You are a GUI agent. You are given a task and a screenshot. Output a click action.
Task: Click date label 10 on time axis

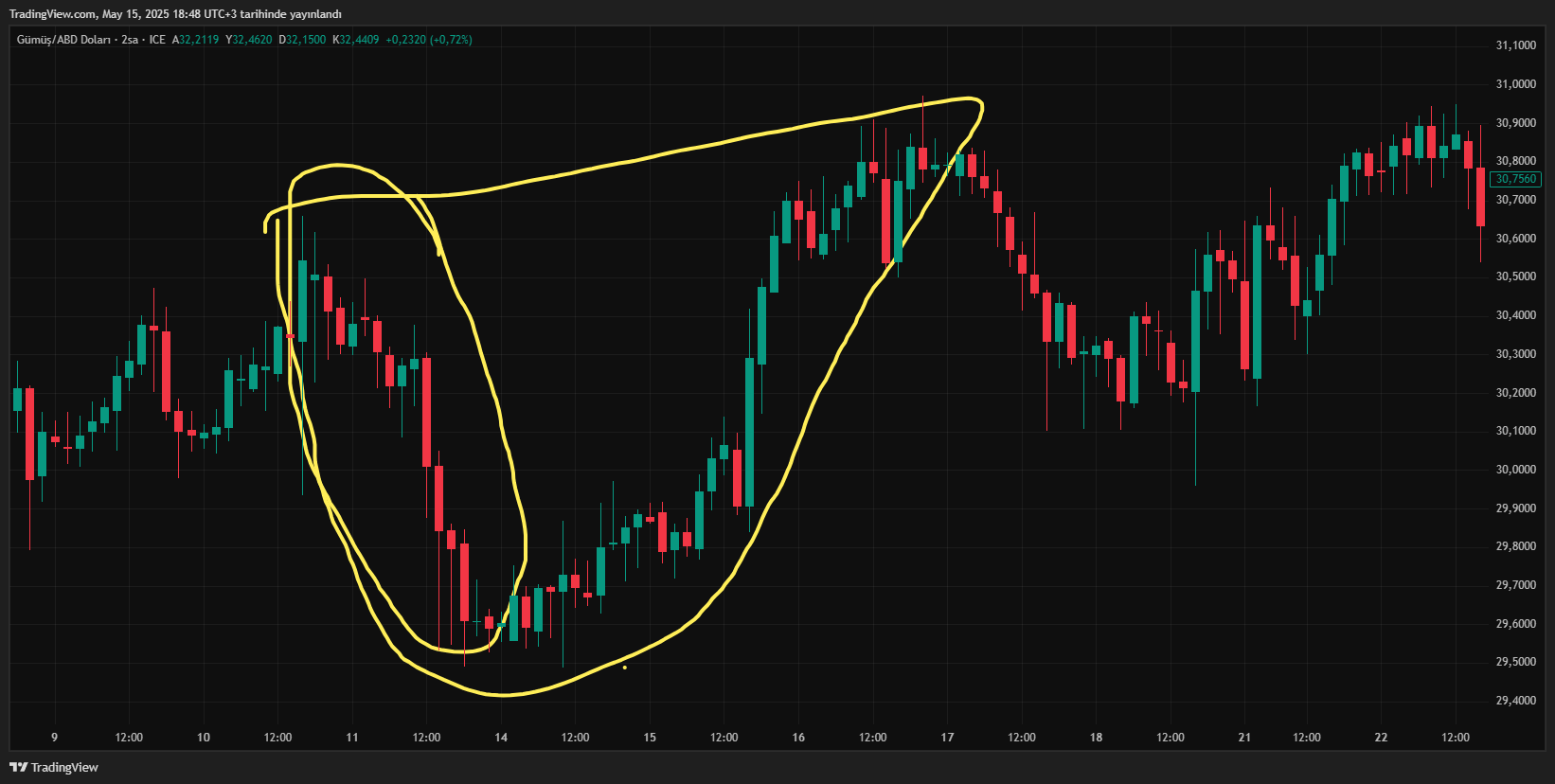pyautogui.click(x=204, y=738)
